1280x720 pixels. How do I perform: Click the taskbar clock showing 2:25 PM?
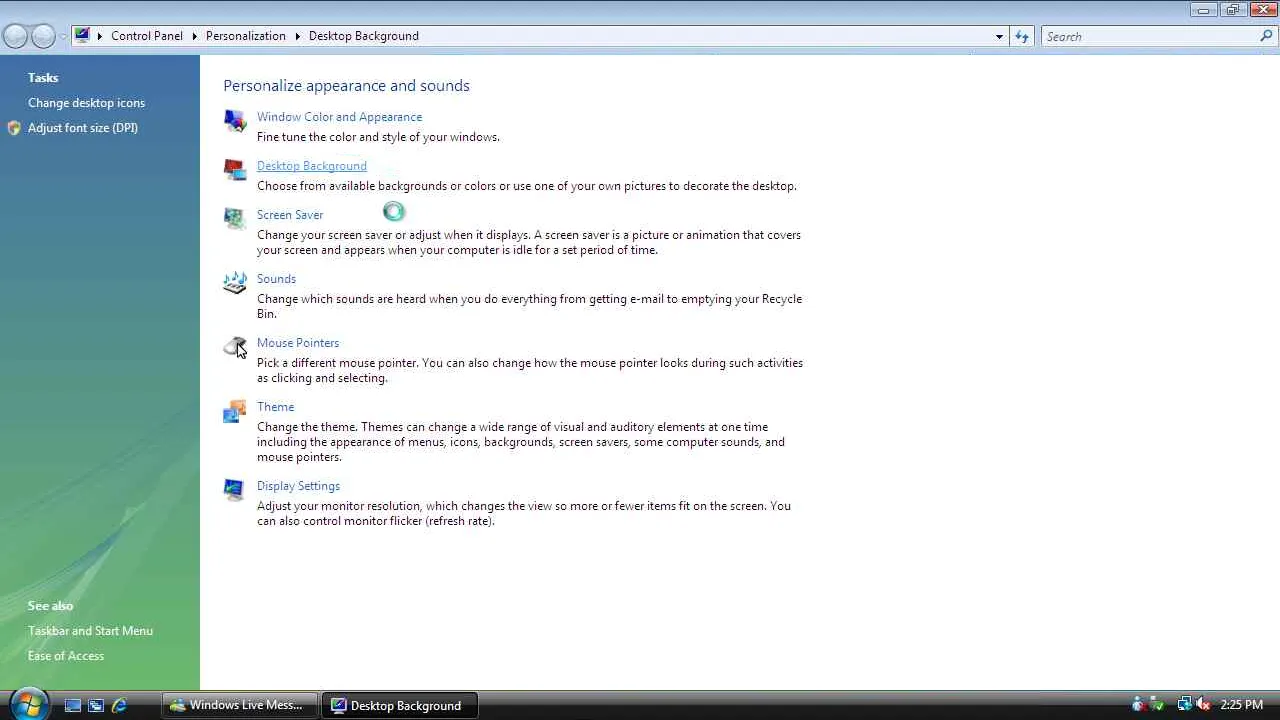coord(1242,705)
